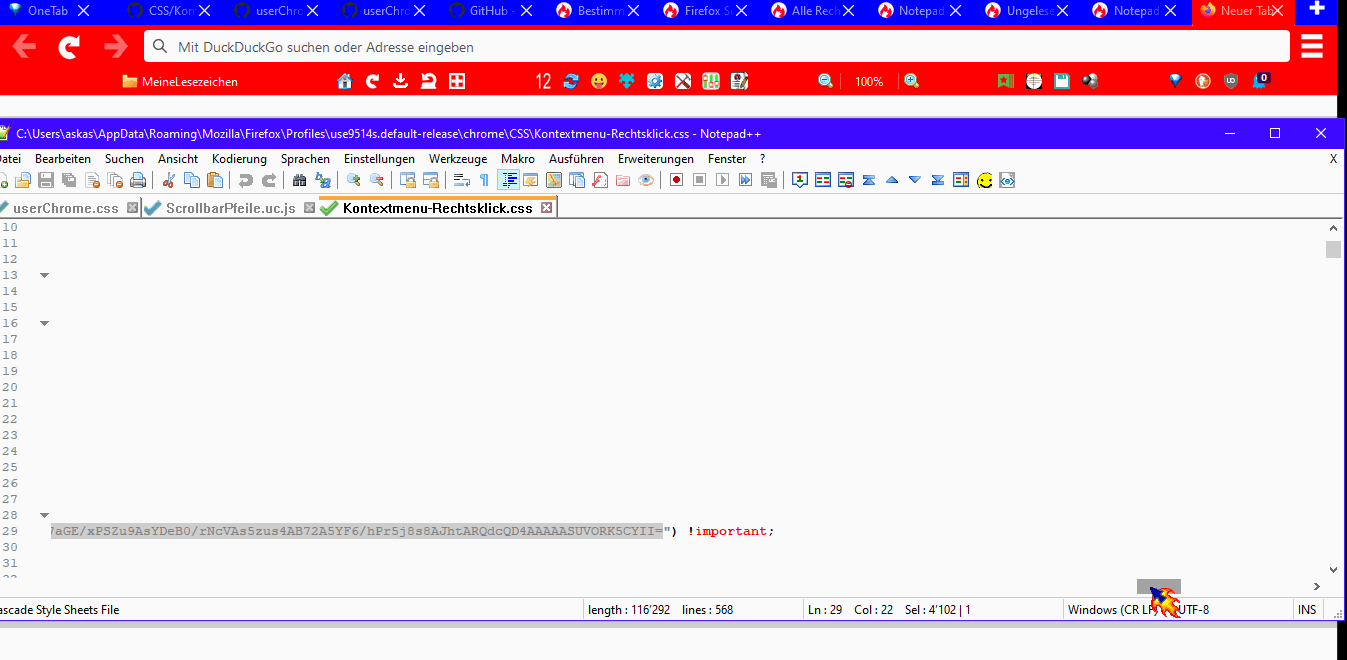The width and height of the screenshot is (1347, 660).
Task: Open the Kodierung menu
Action: click(239, 159)
